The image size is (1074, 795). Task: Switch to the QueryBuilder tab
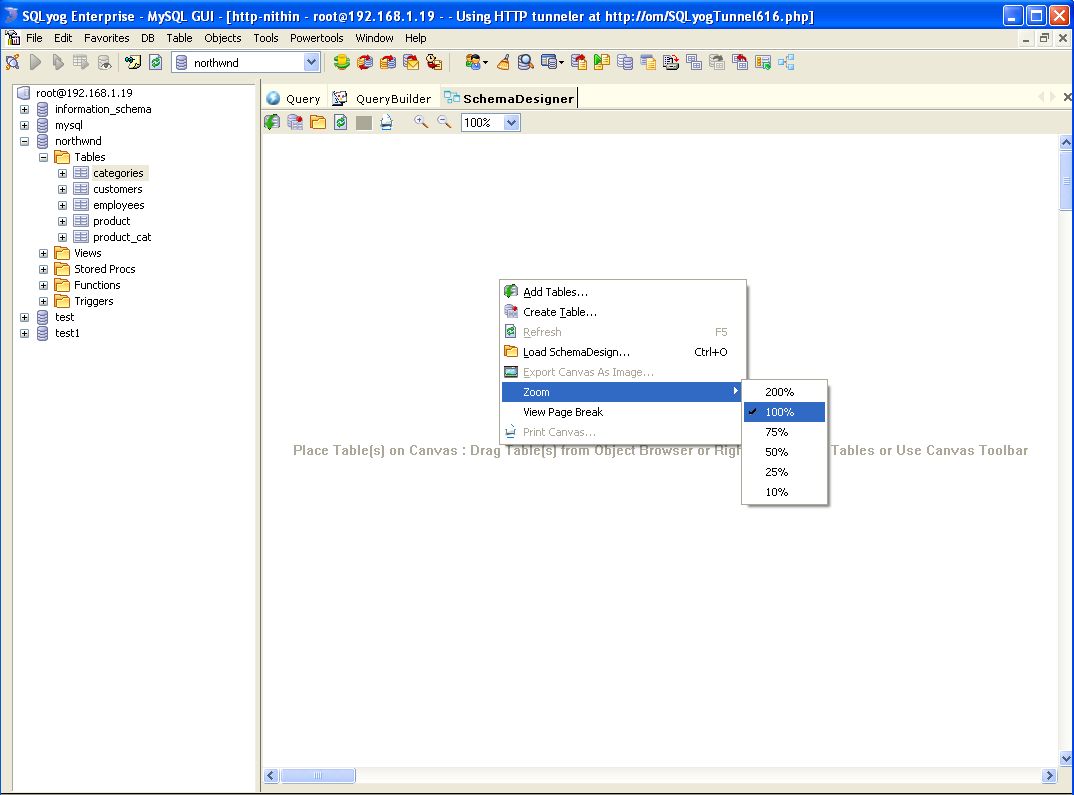384,99
